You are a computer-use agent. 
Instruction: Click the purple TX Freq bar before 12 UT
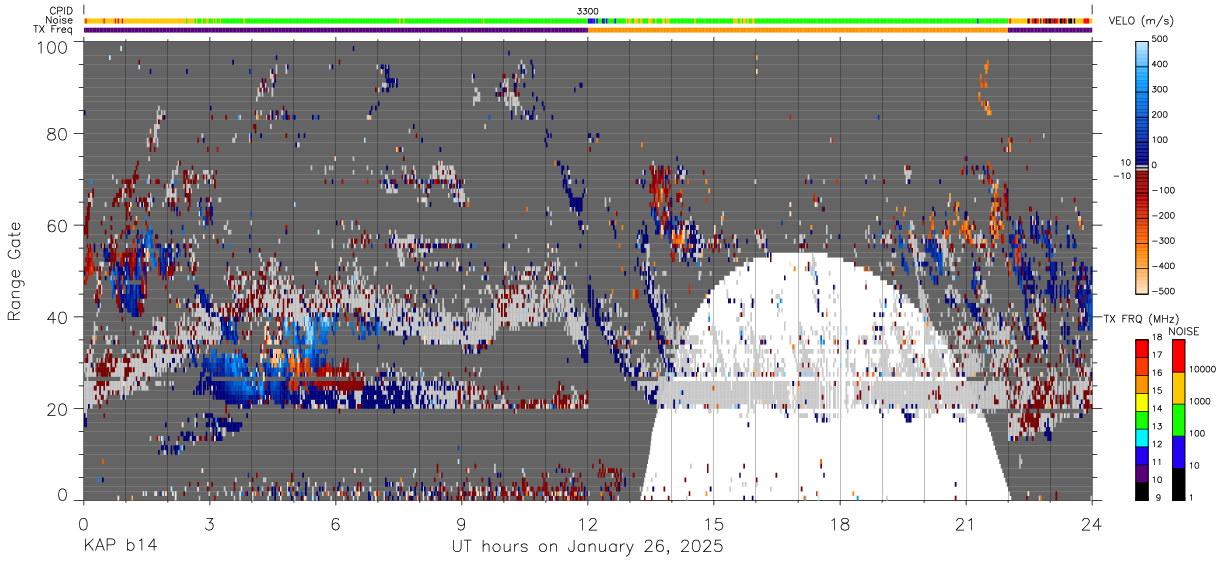coord(335,30)
